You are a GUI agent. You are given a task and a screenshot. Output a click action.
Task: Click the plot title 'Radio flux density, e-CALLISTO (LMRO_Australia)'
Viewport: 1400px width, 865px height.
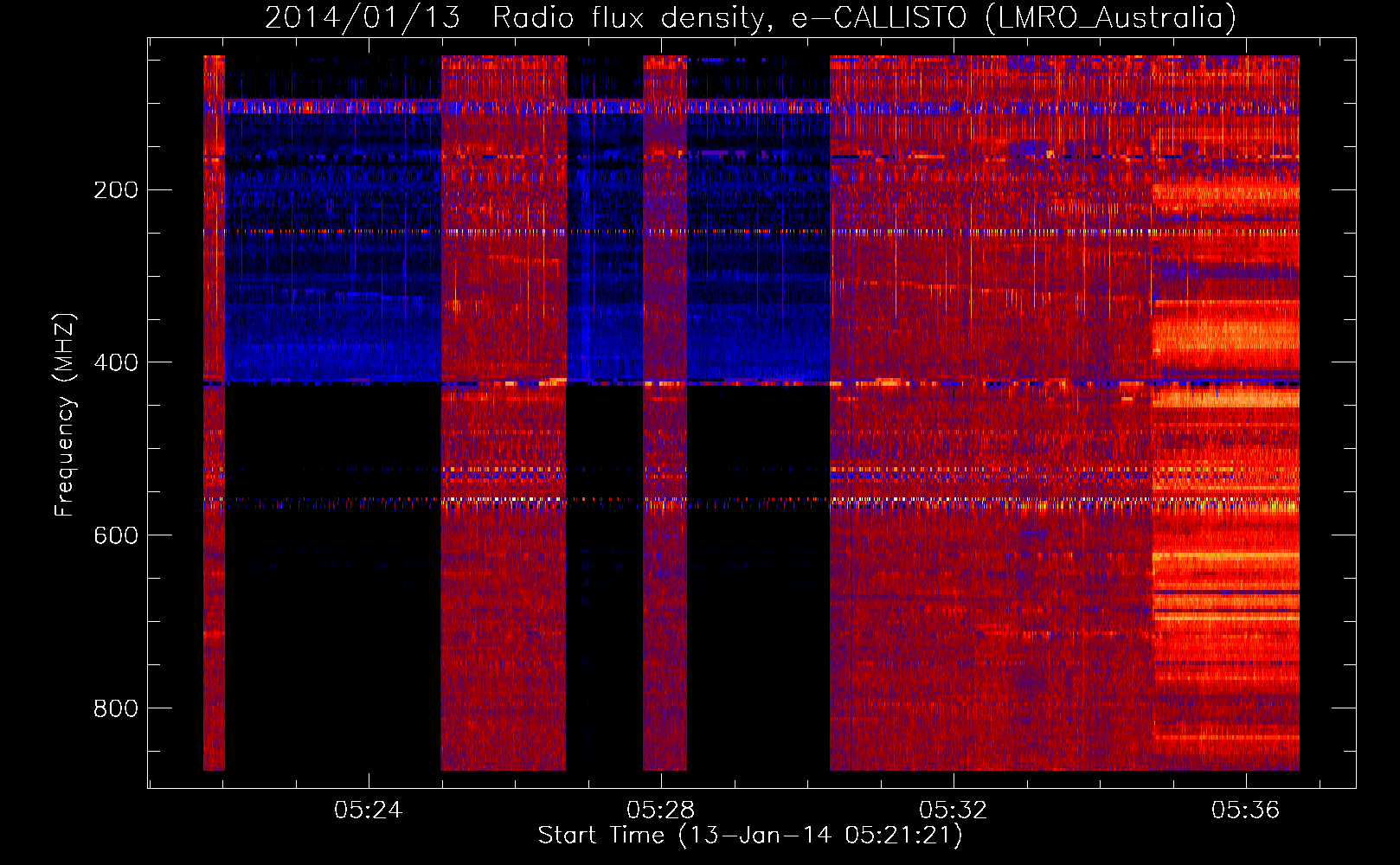point(864,17)
